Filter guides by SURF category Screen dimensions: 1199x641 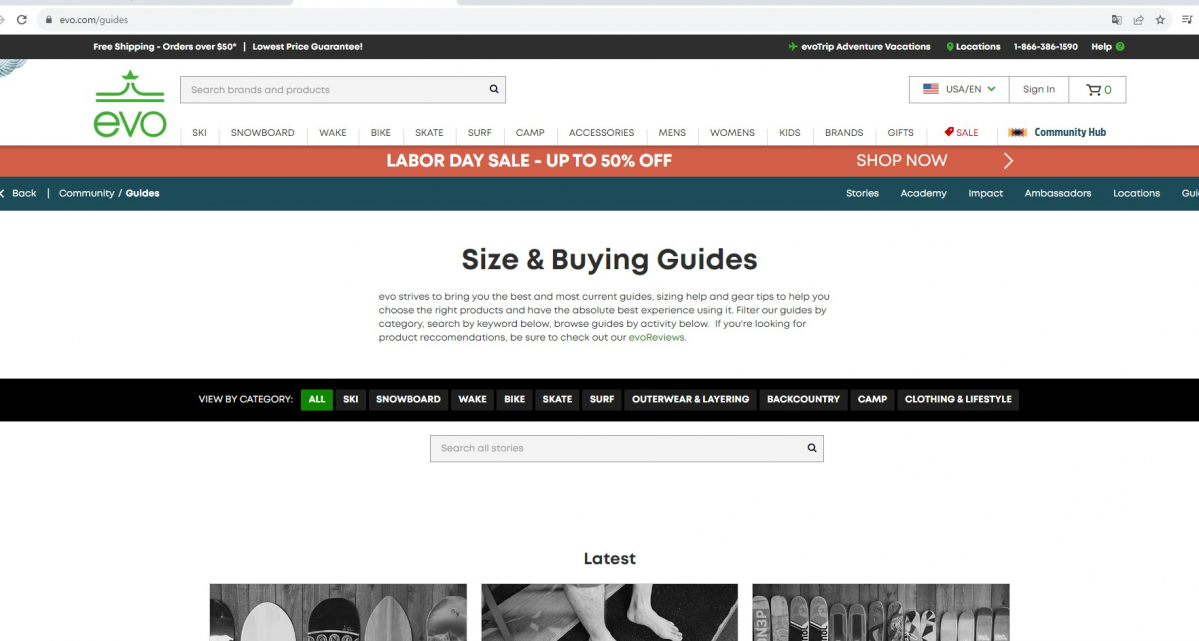[602, 399]
